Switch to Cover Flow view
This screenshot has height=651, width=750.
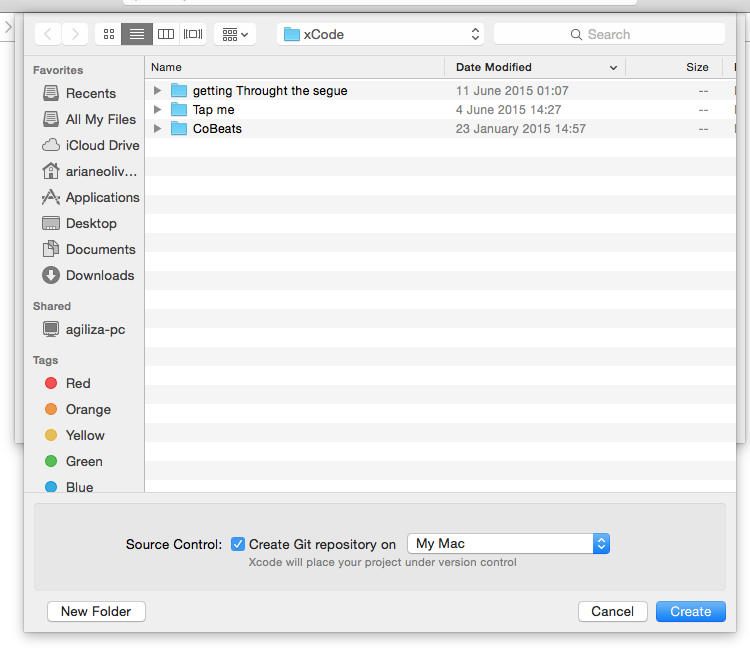(193, 34)
